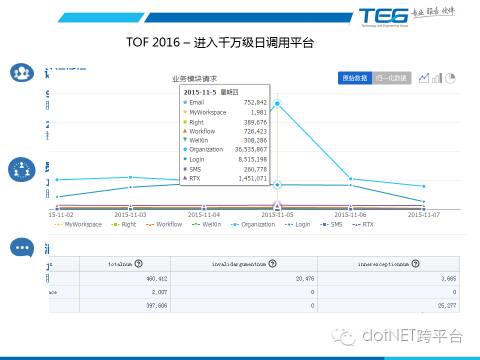Toggle Login series in legend
This screenshot has height=360, width=480.
point(298,224)
